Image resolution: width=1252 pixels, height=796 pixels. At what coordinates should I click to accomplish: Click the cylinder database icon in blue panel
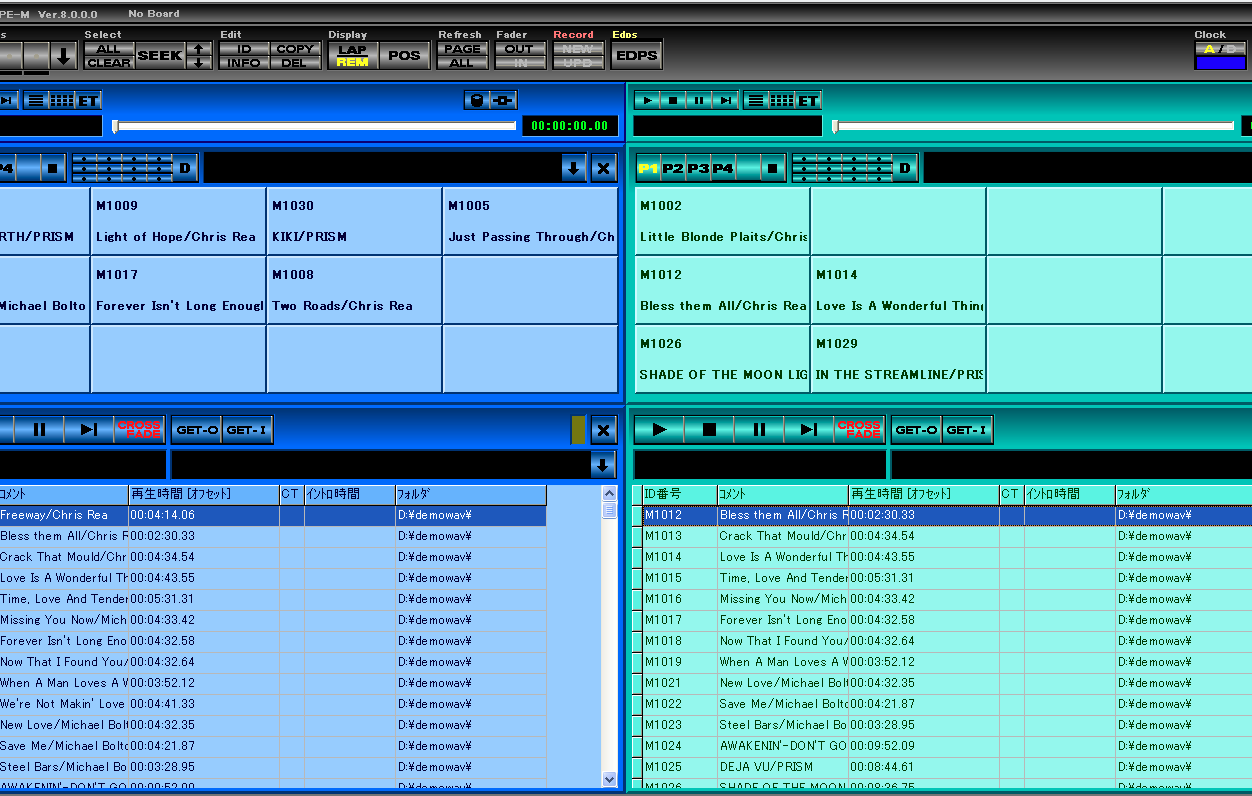click(477, 100)
